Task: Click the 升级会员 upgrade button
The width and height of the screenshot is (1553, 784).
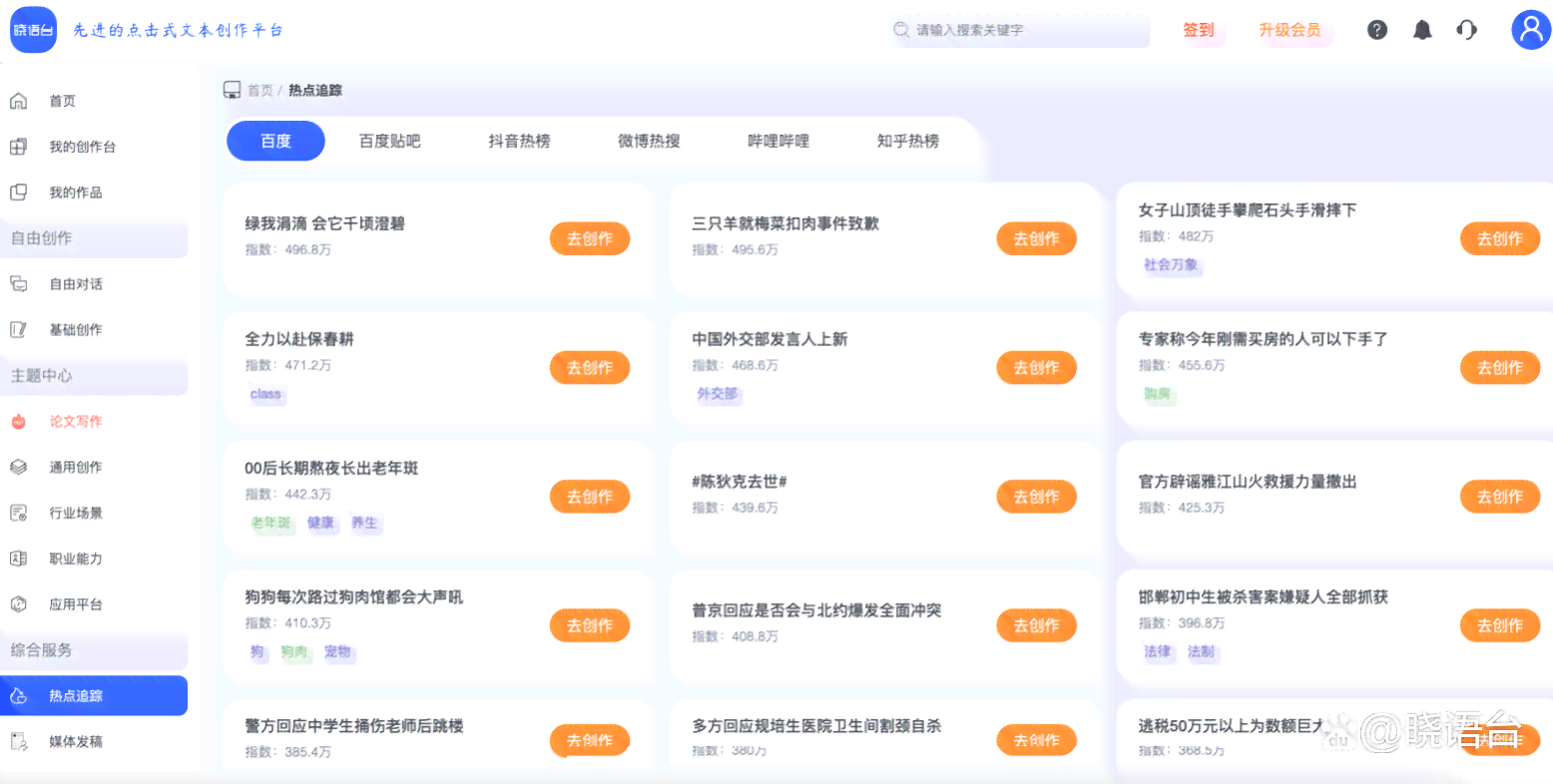Action: coord(1290,30)
